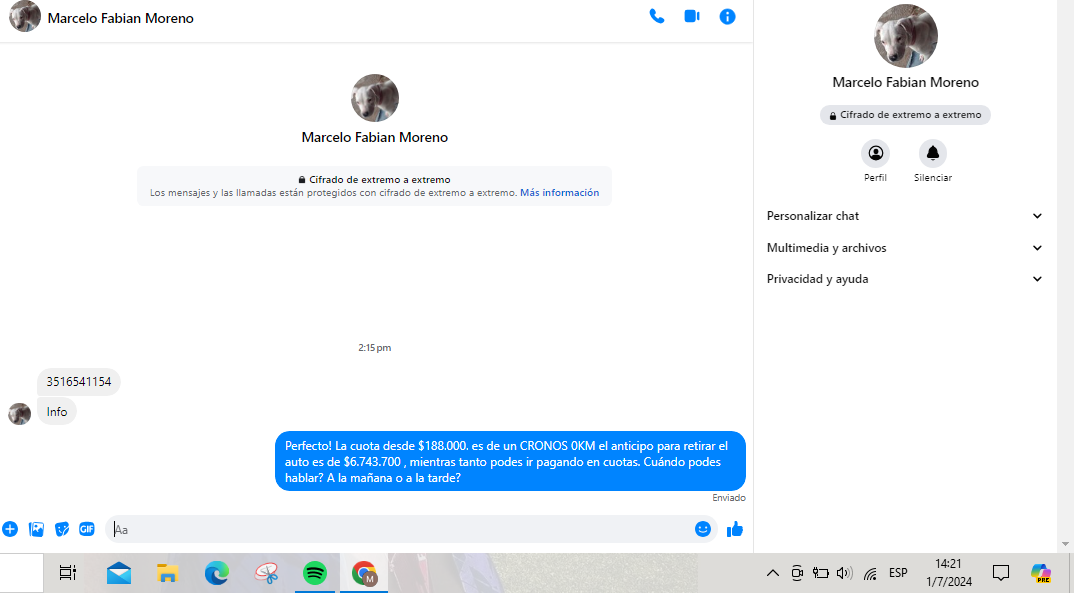This screenshot has width=1074, height=593.
Task: Click Marcelo Fabian Moreno name in header
Action: (121, 18)
